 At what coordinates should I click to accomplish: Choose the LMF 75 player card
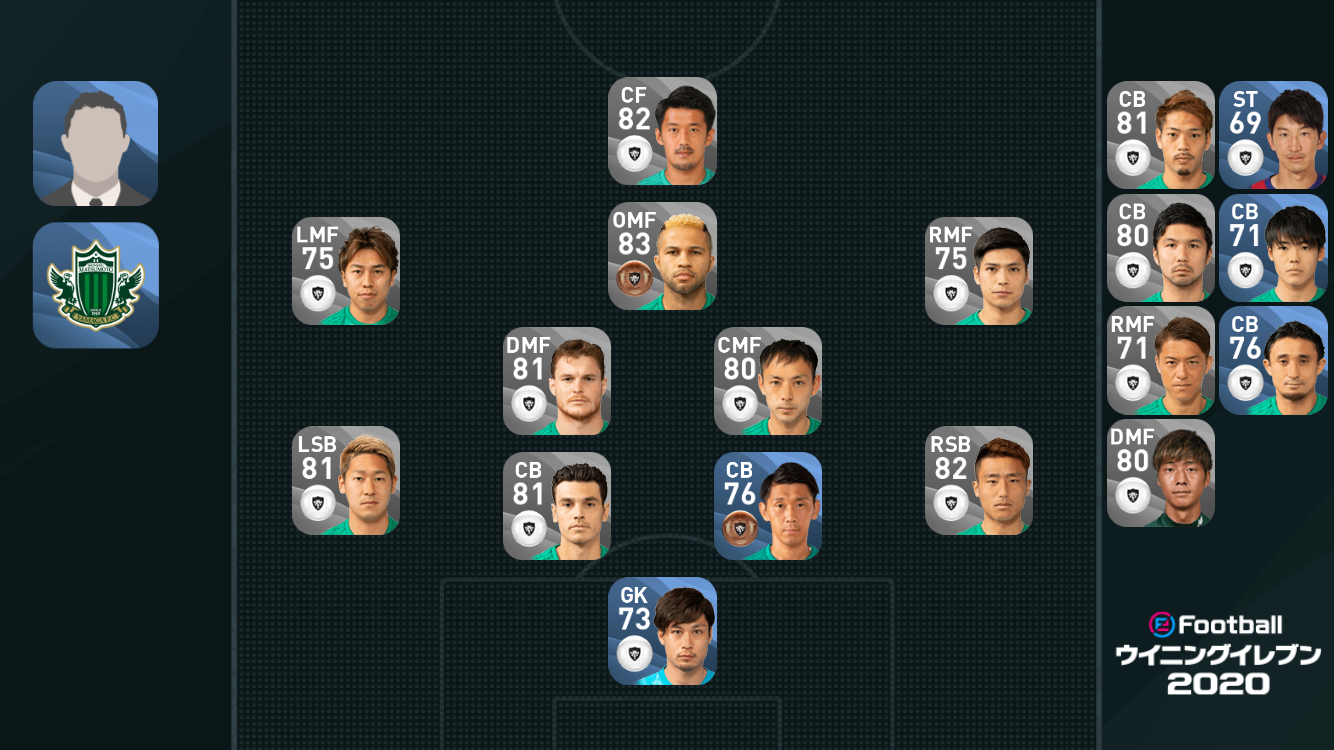(346, 271)
